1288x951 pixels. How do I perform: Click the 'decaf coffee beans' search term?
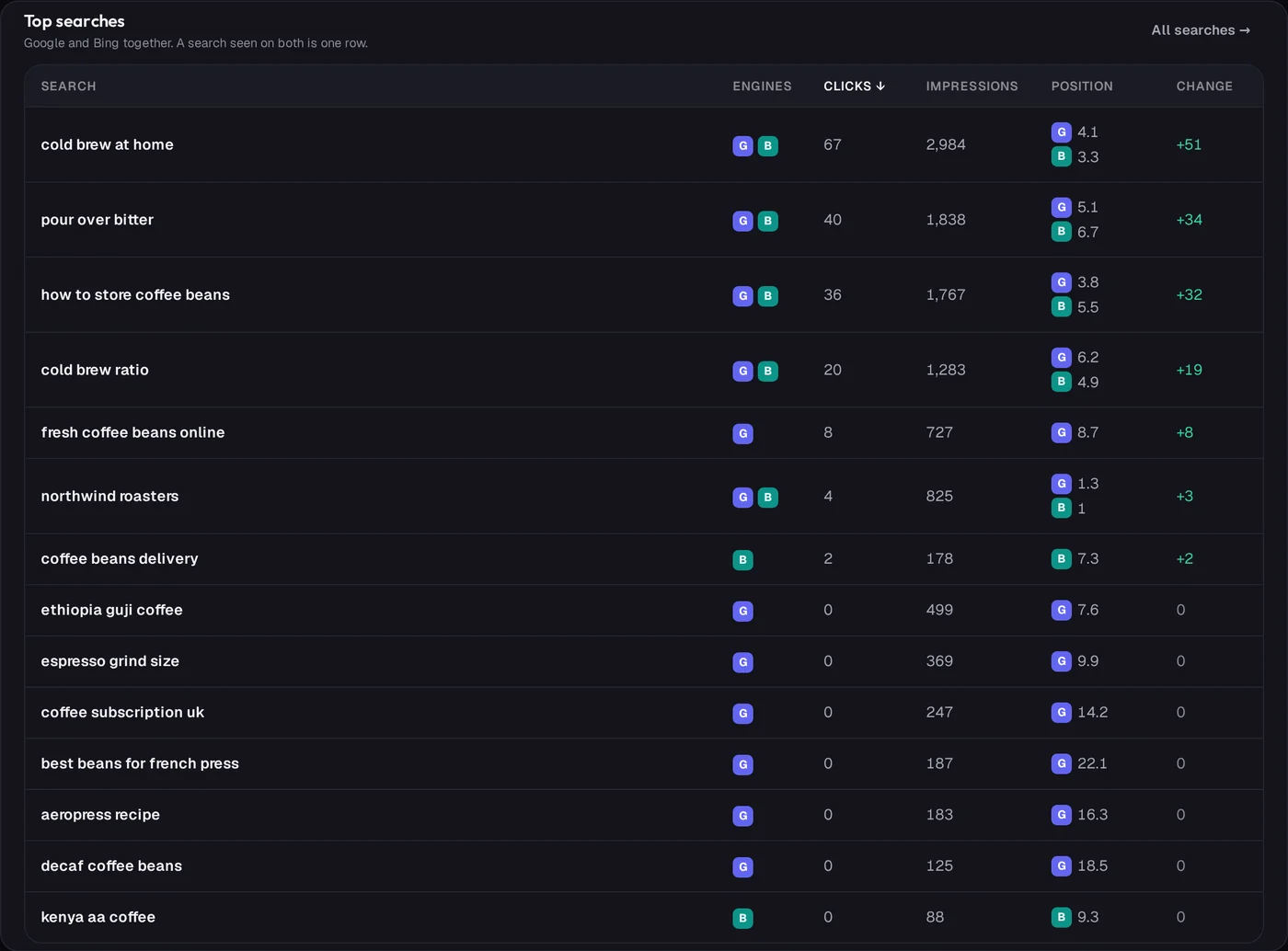(x=111, y=866)
